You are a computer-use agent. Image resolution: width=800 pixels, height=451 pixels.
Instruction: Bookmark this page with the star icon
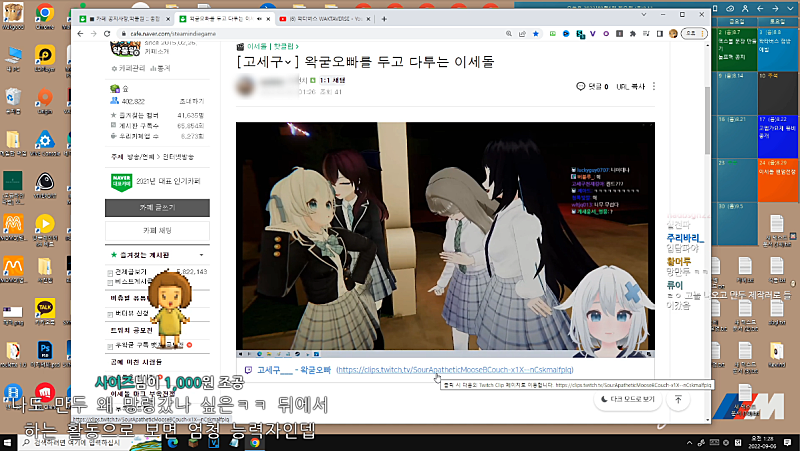tap(536, 34)
